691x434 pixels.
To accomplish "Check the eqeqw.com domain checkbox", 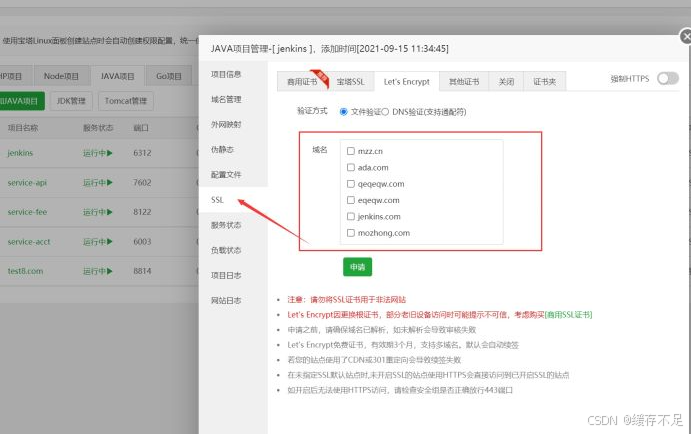I will click(x=351, y=200).
